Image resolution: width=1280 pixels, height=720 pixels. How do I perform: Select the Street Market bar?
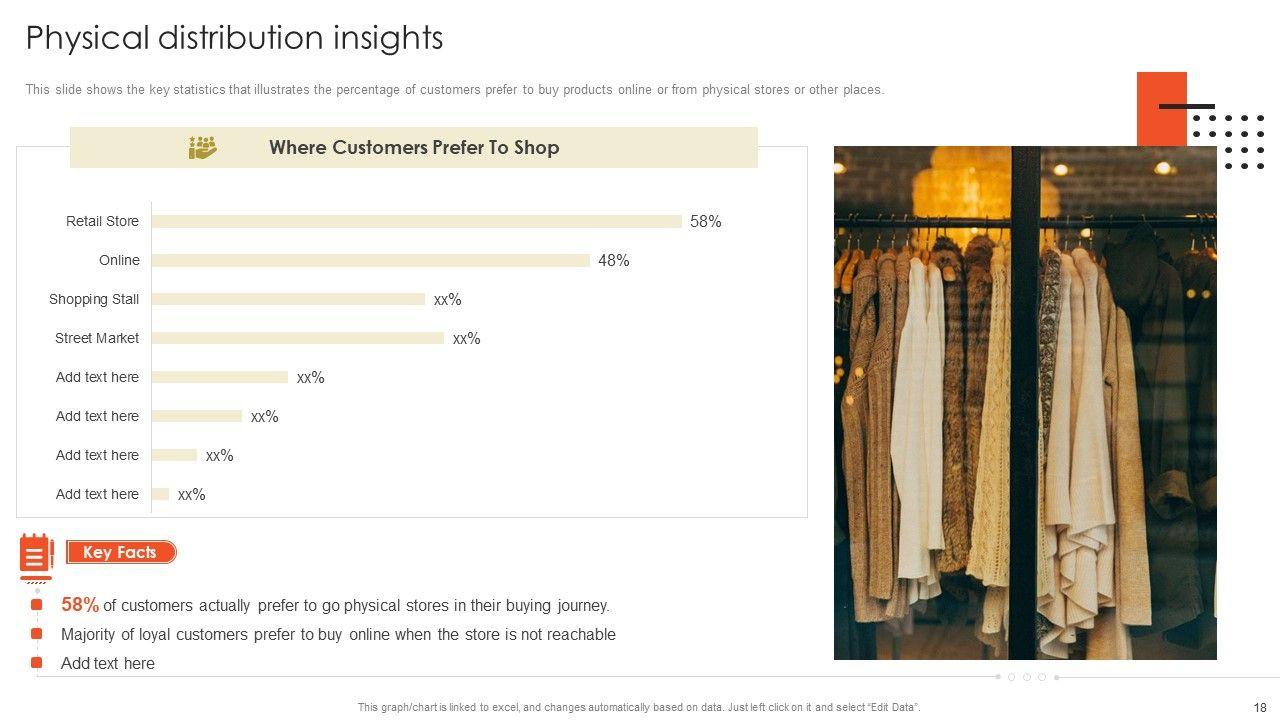[x=297, y=338]
